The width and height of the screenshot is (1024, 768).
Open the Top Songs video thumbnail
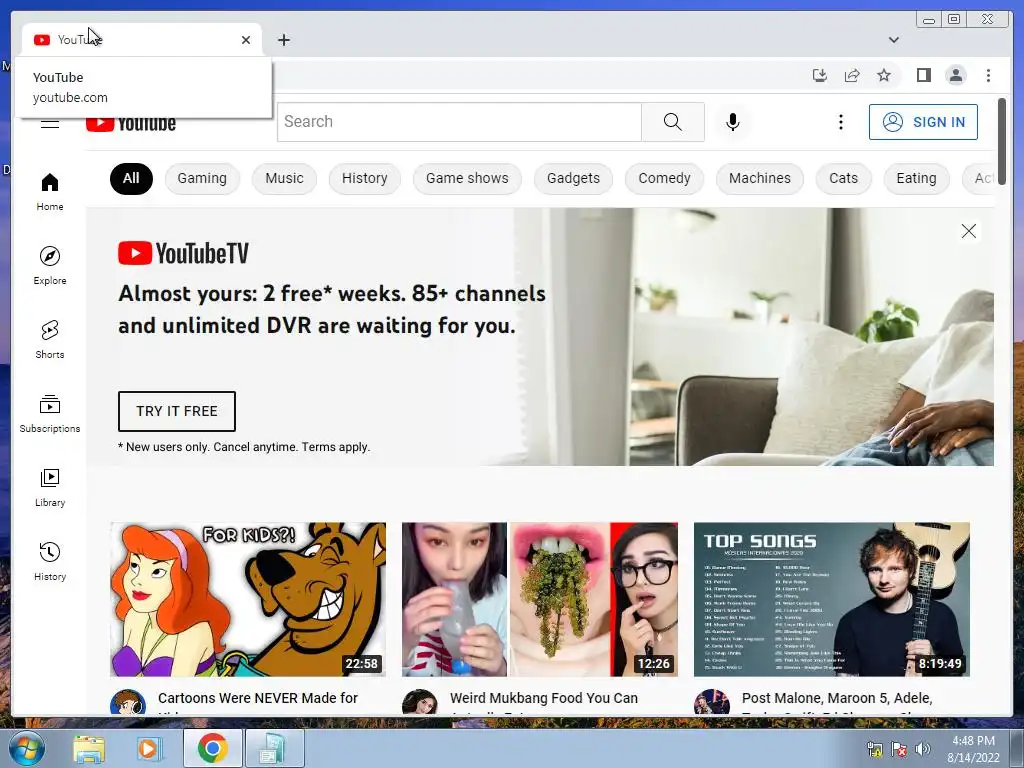[x=831, y=599]
